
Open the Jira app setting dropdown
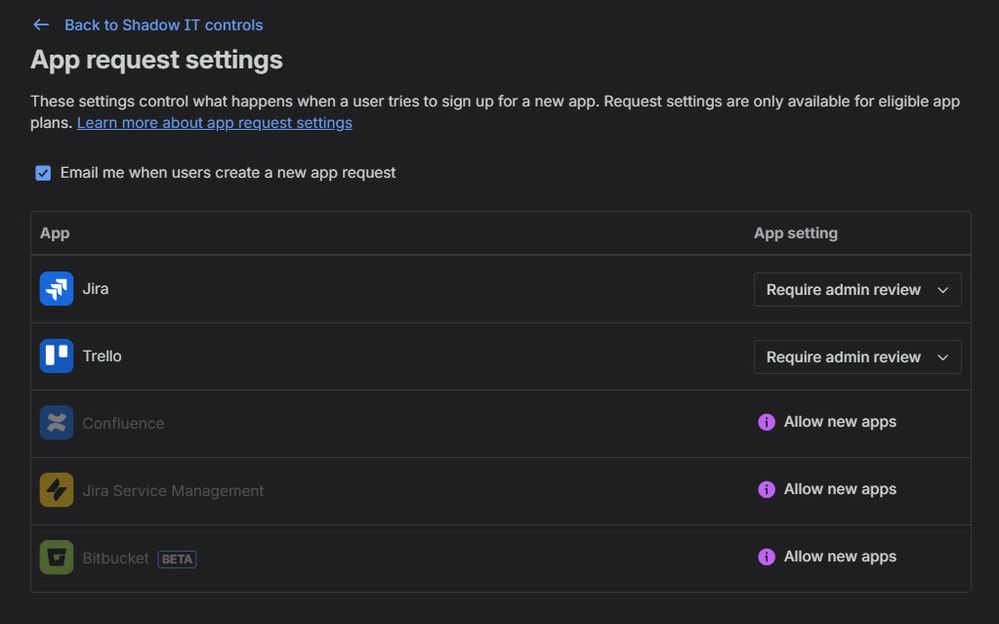[857, 289]
